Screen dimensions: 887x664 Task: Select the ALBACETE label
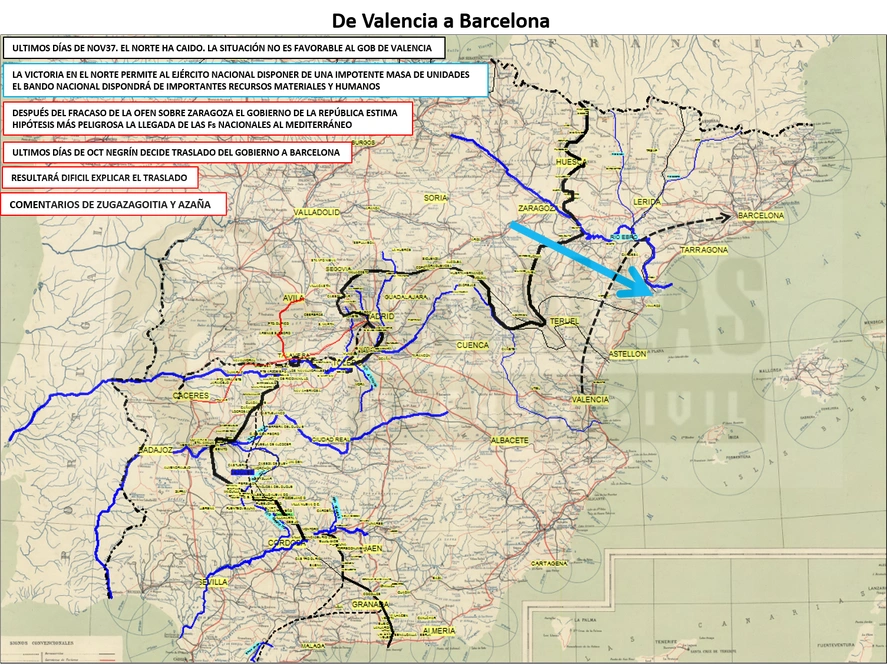510,440
